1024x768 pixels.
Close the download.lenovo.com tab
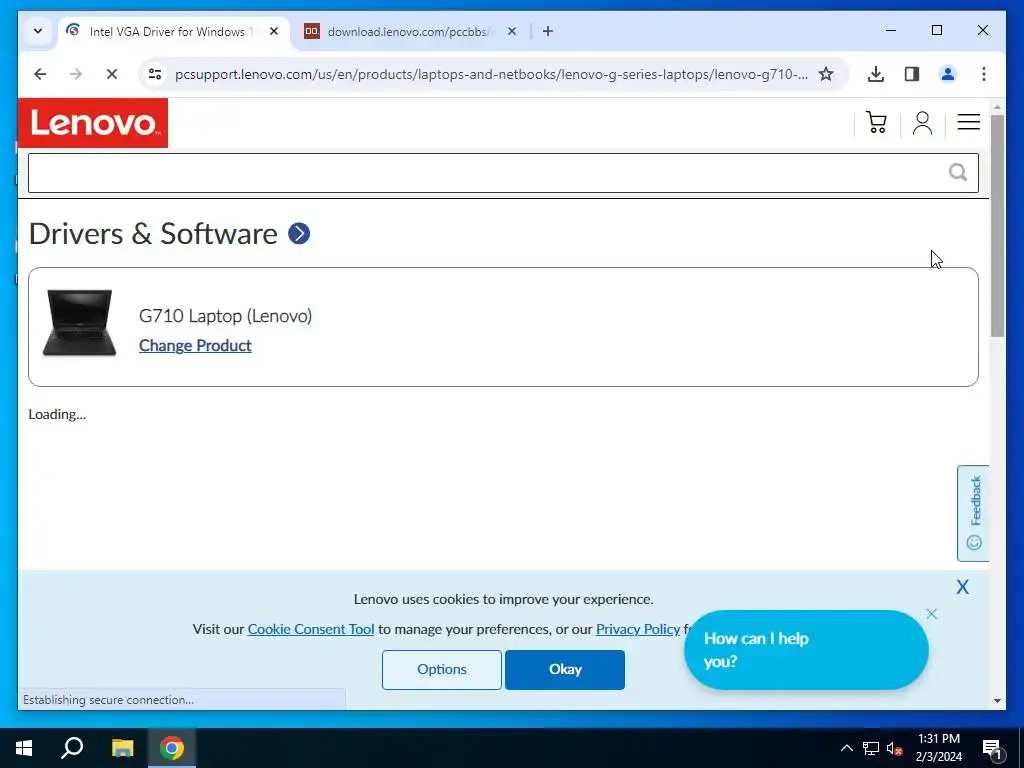point(512,31)
